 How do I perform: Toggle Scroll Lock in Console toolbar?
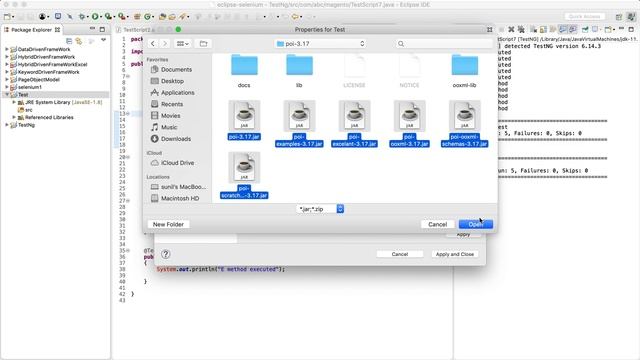543,29
